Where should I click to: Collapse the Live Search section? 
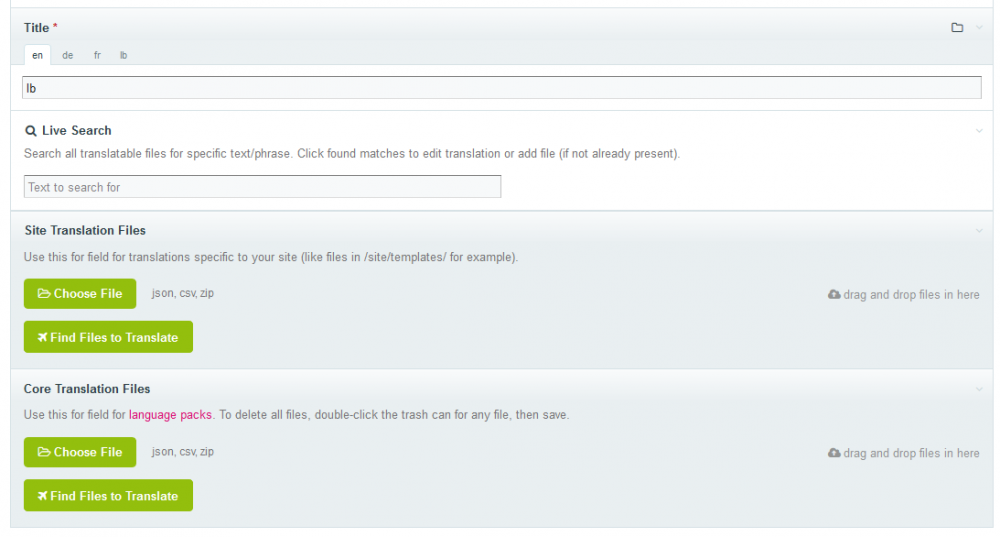(x=980, y=131)
